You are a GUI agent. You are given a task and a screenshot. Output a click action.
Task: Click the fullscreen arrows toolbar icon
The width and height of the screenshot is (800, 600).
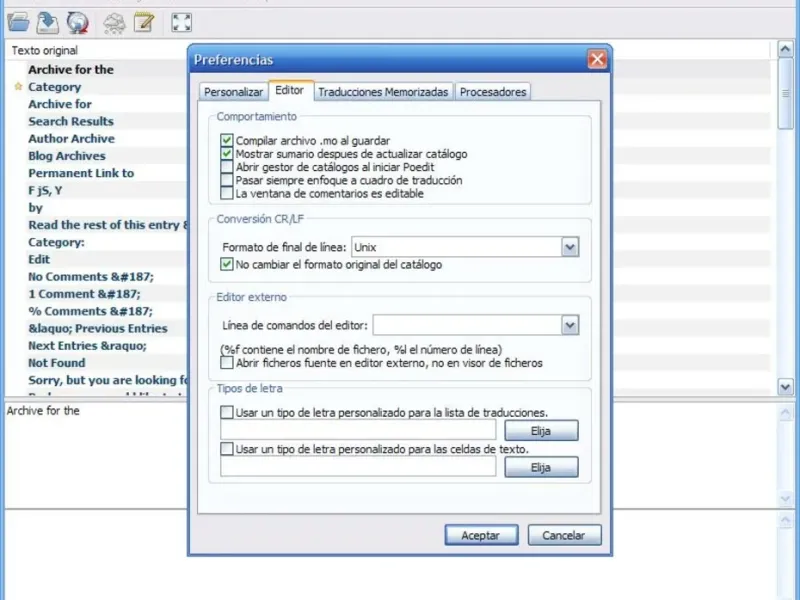click(x=182, y=22)
